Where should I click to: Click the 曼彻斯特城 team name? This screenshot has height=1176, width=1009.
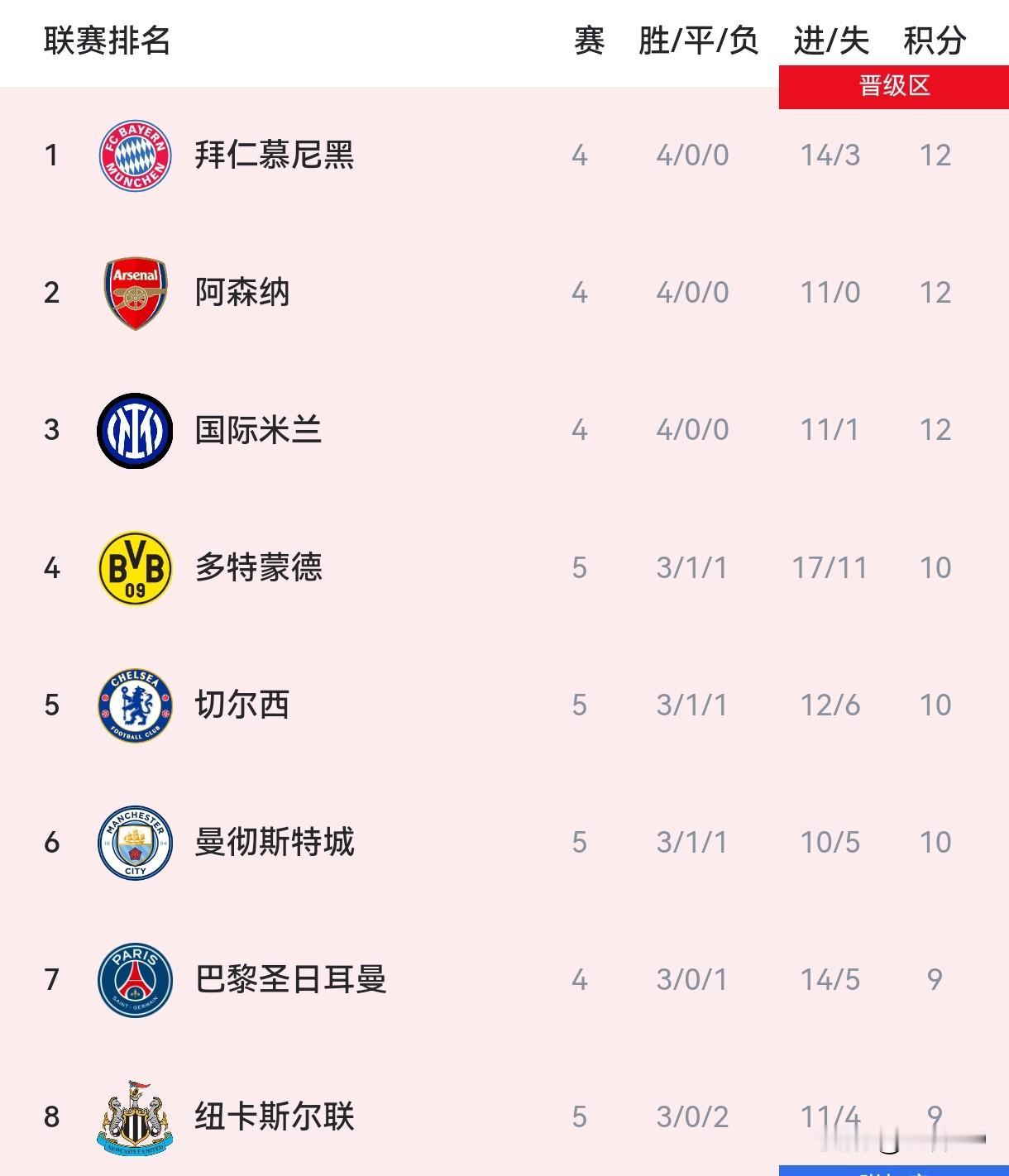coord(274,842)
